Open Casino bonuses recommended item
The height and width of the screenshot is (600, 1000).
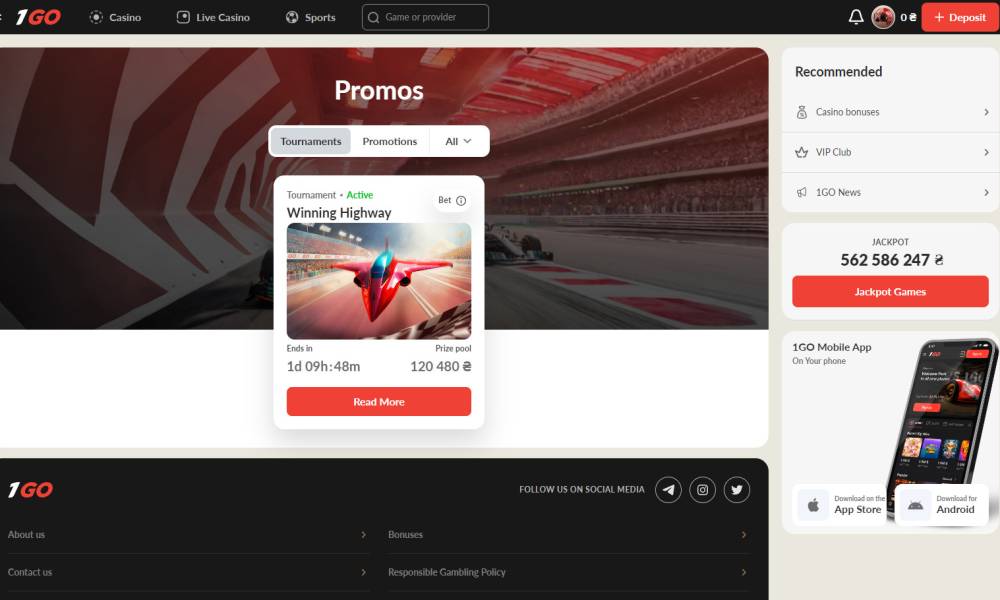(891, 112)
